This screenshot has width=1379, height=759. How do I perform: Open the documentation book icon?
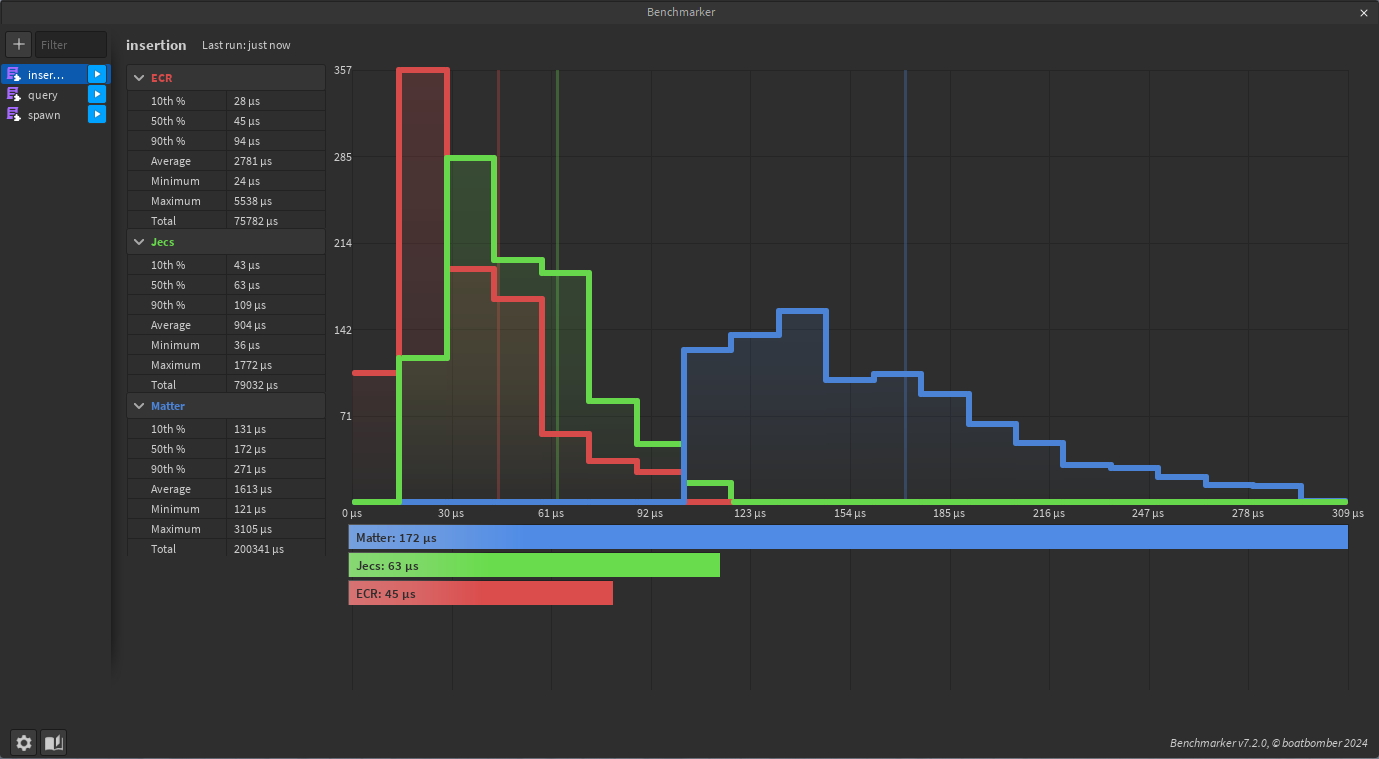click(x=53, y=742)
